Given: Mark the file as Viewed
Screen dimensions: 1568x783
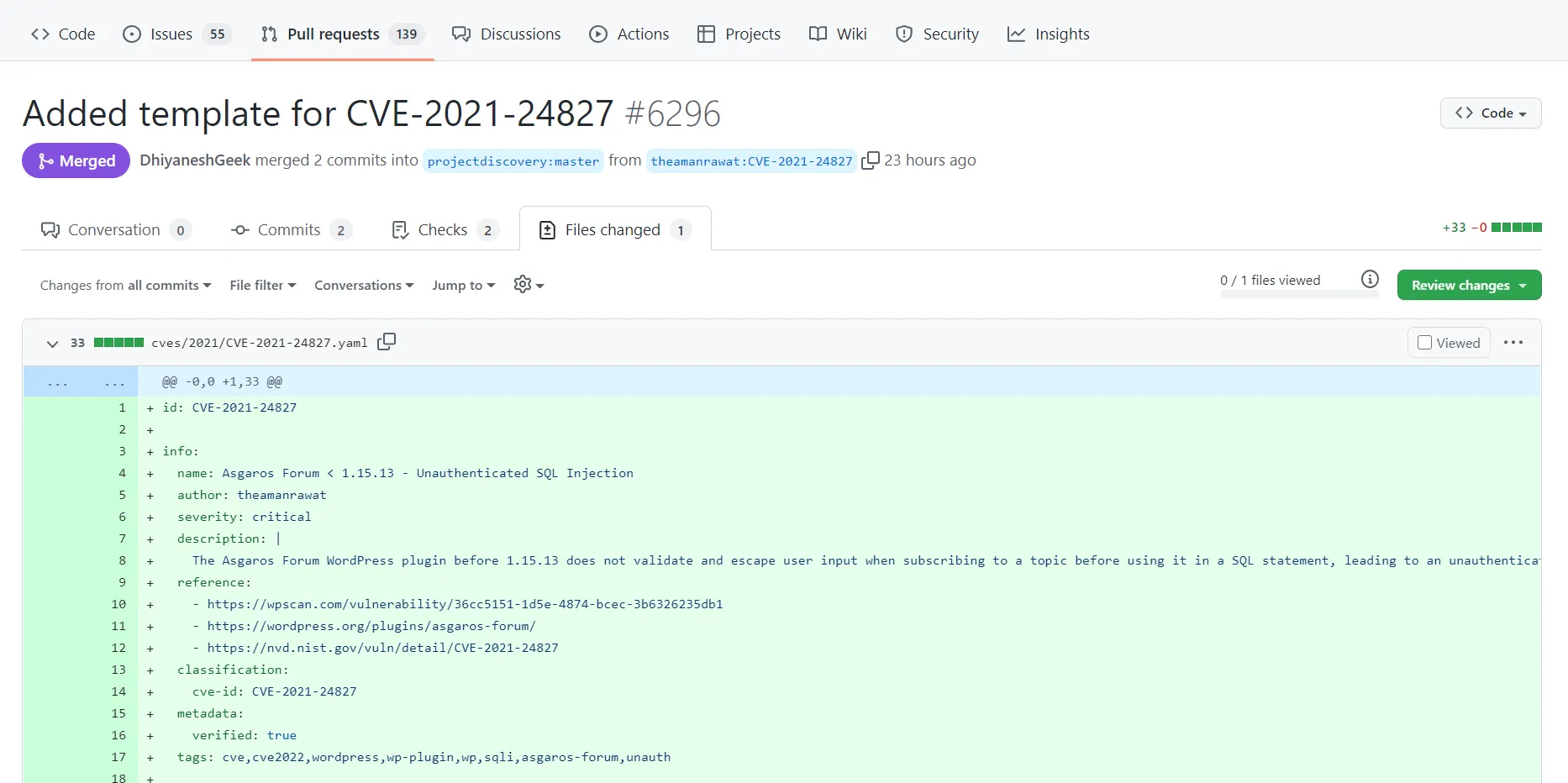Looking at the screenshot, I should click(1449, 343).
